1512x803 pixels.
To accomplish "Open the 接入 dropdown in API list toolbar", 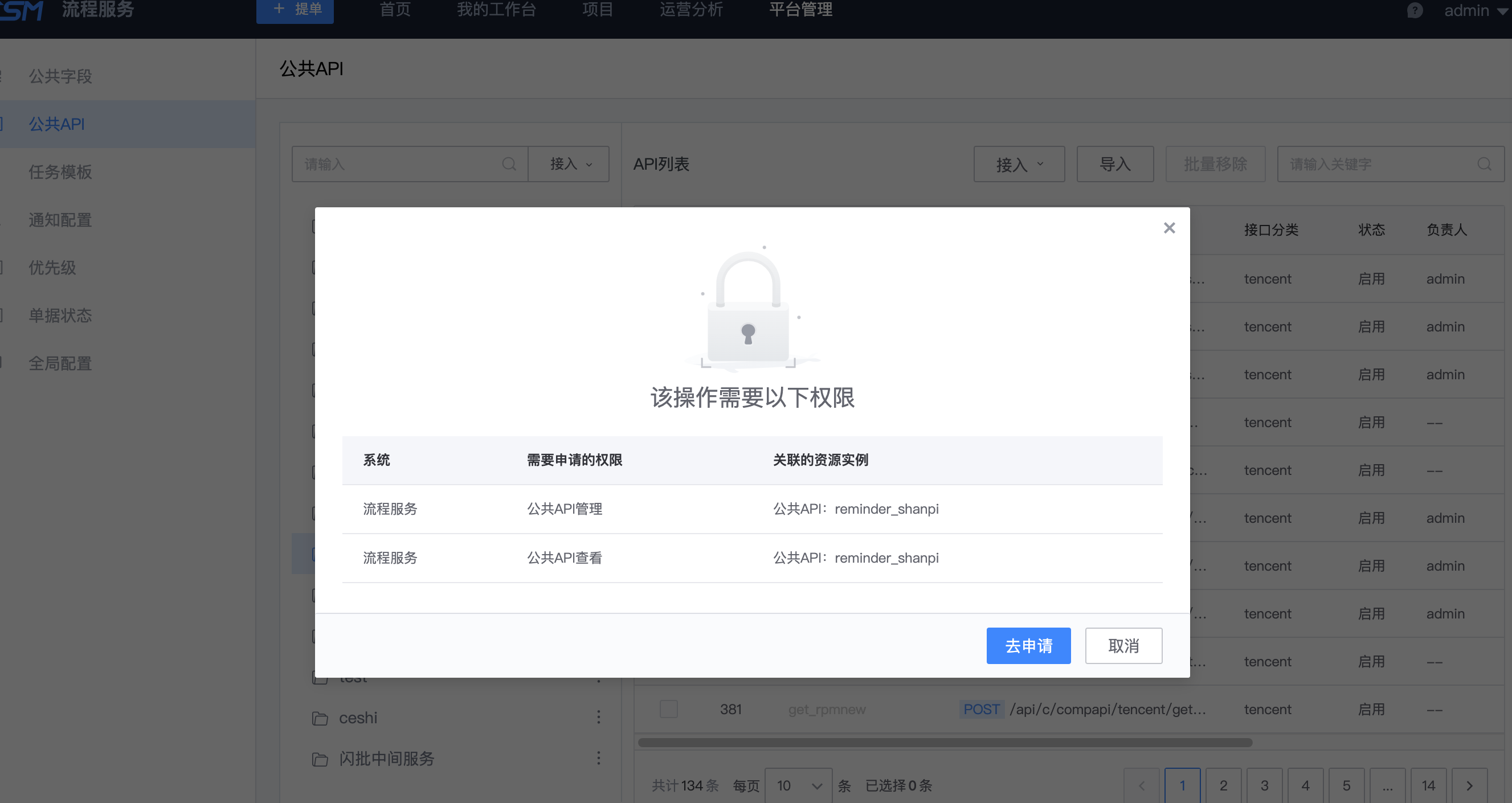I will coord(1019,164).
